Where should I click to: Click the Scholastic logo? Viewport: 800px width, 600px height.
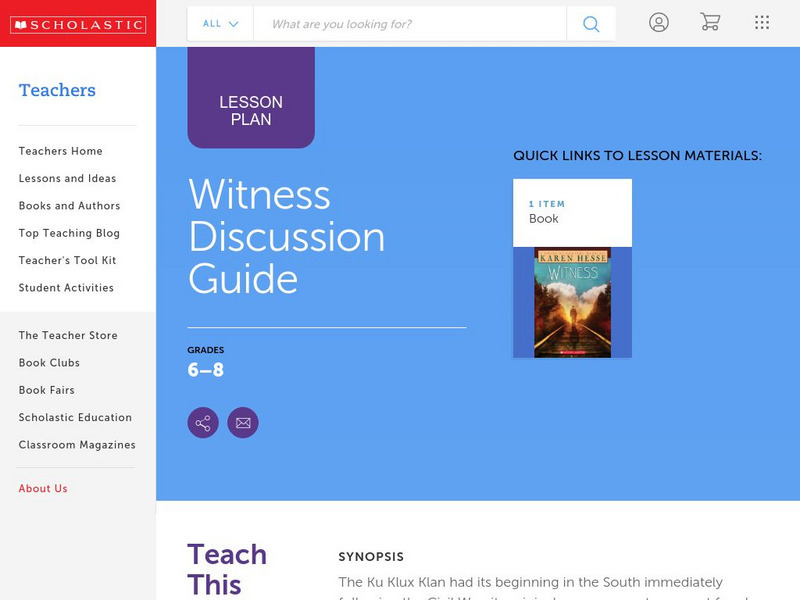78,24
